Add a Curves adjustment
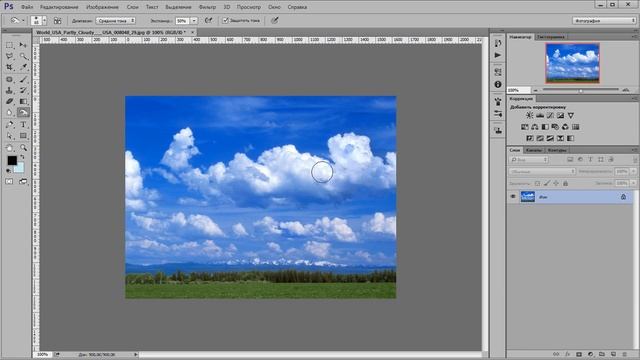Screen dimensions: 640x360 pyautogui.click(x=550, y=116)
